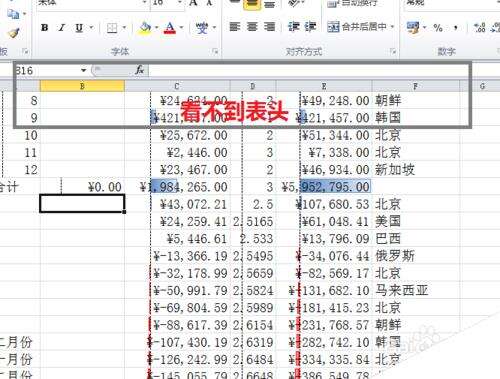
Task: Click the 合计 total label cell
Action: pos(20,187)
